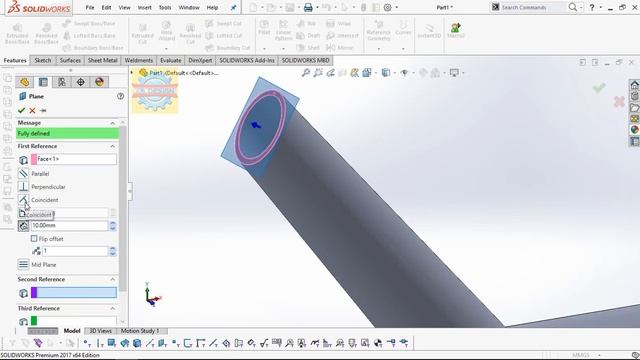Screen dimensions: 640x360
Task: Click the offset distance 10.00mm field
Action: coord(69,226)
